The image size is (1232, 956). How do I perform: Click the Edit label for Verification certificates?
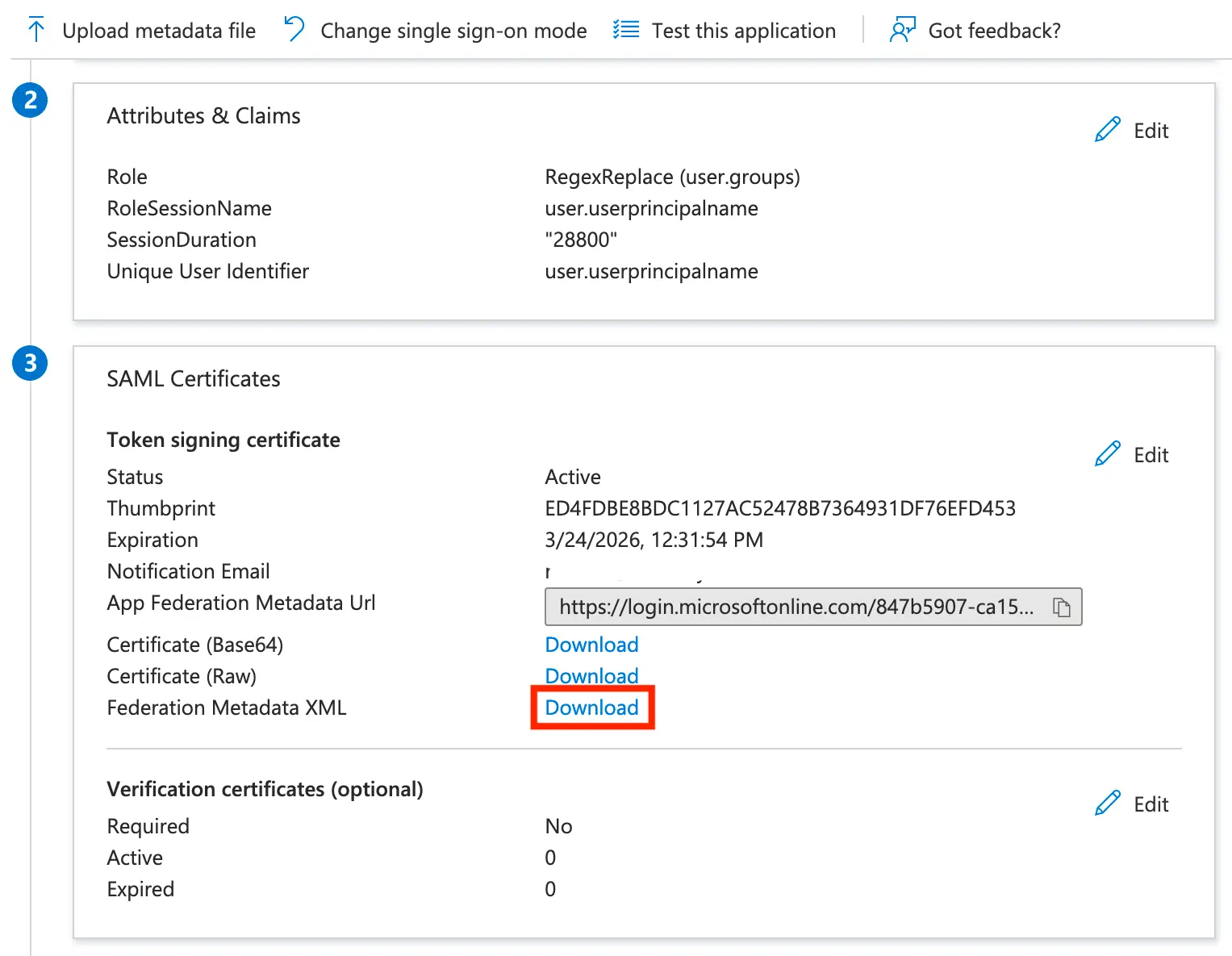pos(1151,804)
